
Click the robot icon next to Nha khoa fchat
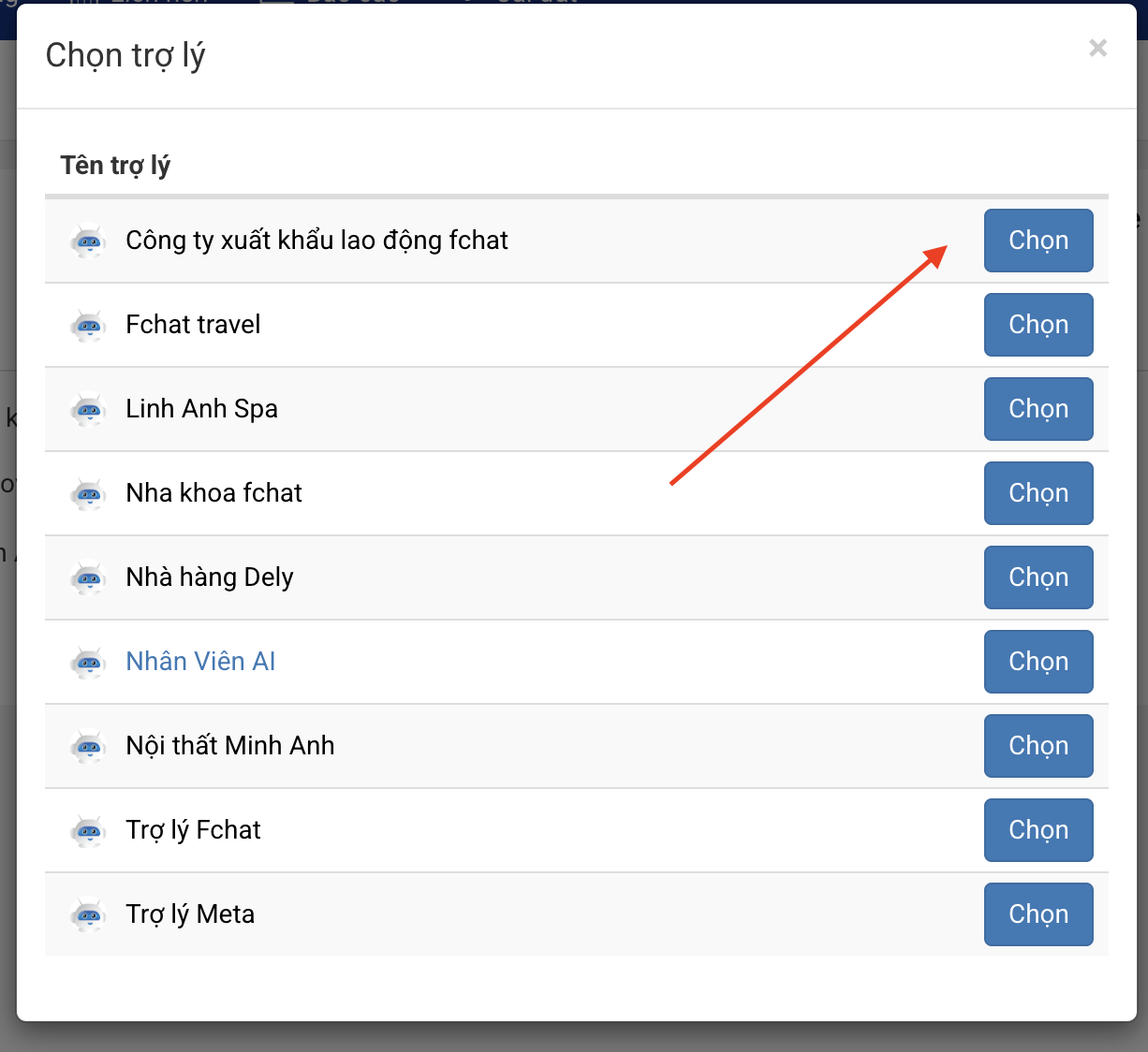point(89,494)
